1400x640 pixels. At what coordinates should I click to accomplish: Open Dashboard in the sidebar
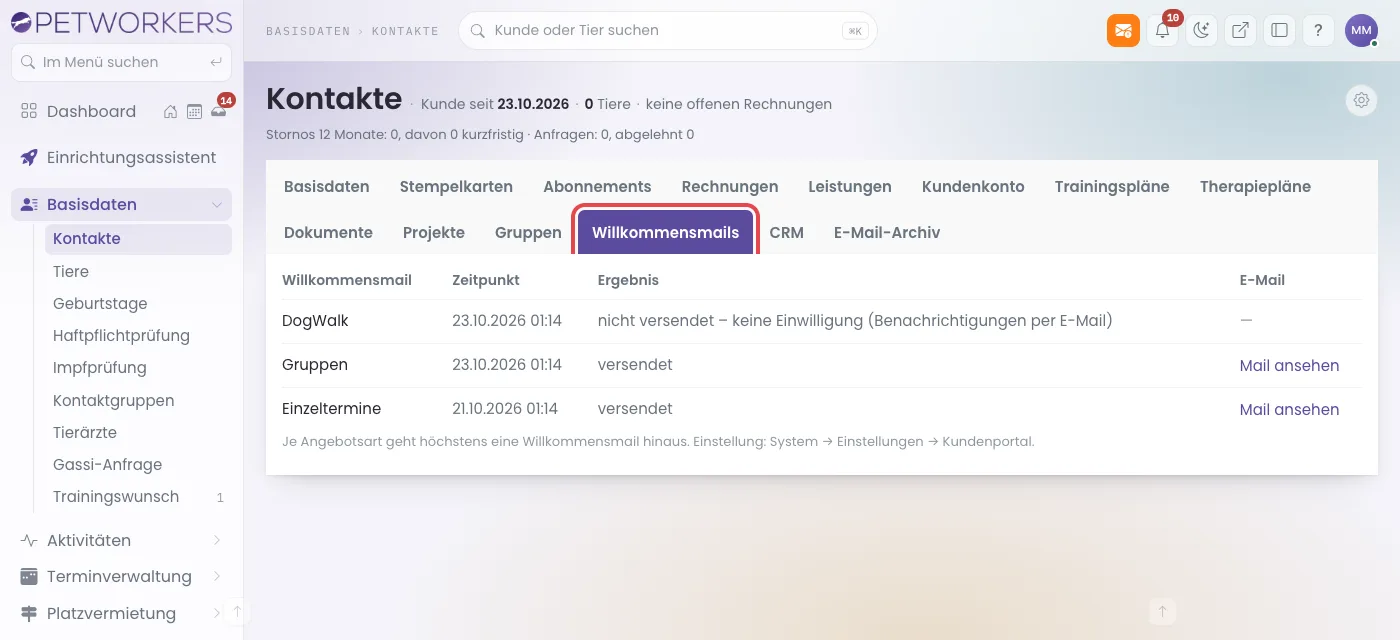[x=91, y=111]
